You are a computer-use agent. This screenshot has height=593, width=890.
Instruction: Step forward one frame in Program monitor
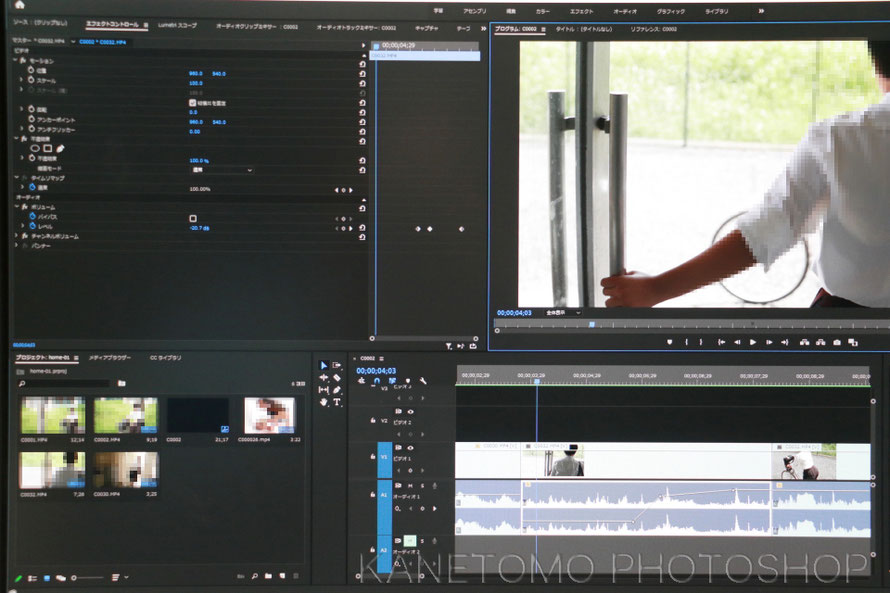pos(769,342)
